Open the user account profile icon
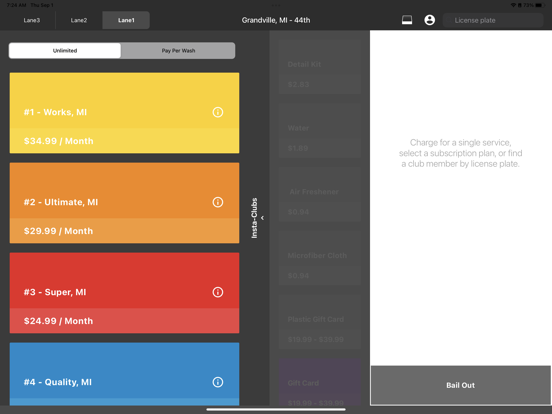The width and height of the screenshot is (552, 414). 429,20
